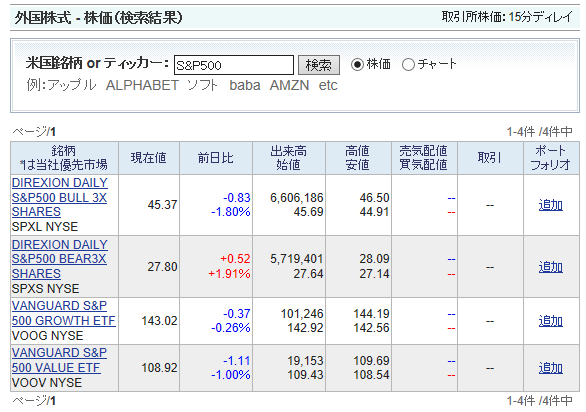Click the example keyword アップル
The height and width of the screenshot is (412, 586).
(72, 85)
